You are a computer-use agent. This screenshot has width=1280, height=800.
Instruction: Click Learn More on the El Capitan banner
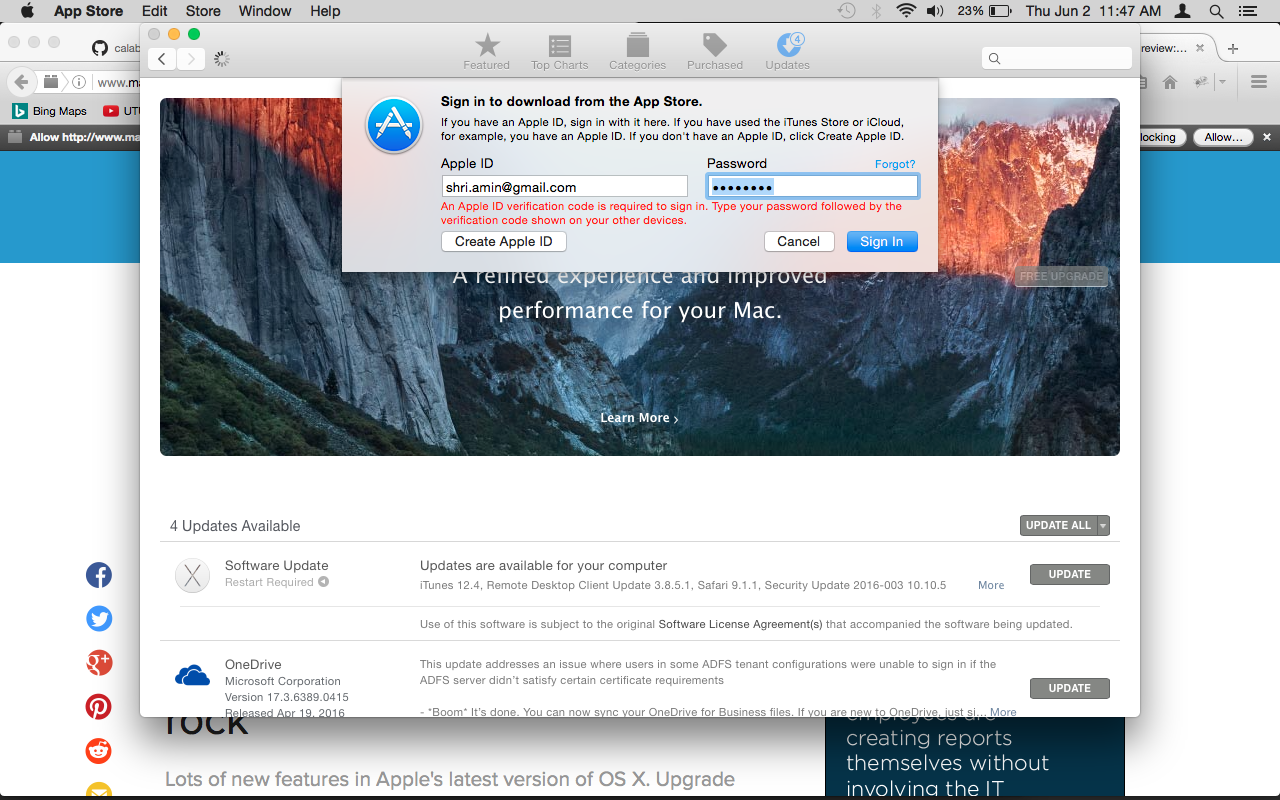[x=639, y=418]
